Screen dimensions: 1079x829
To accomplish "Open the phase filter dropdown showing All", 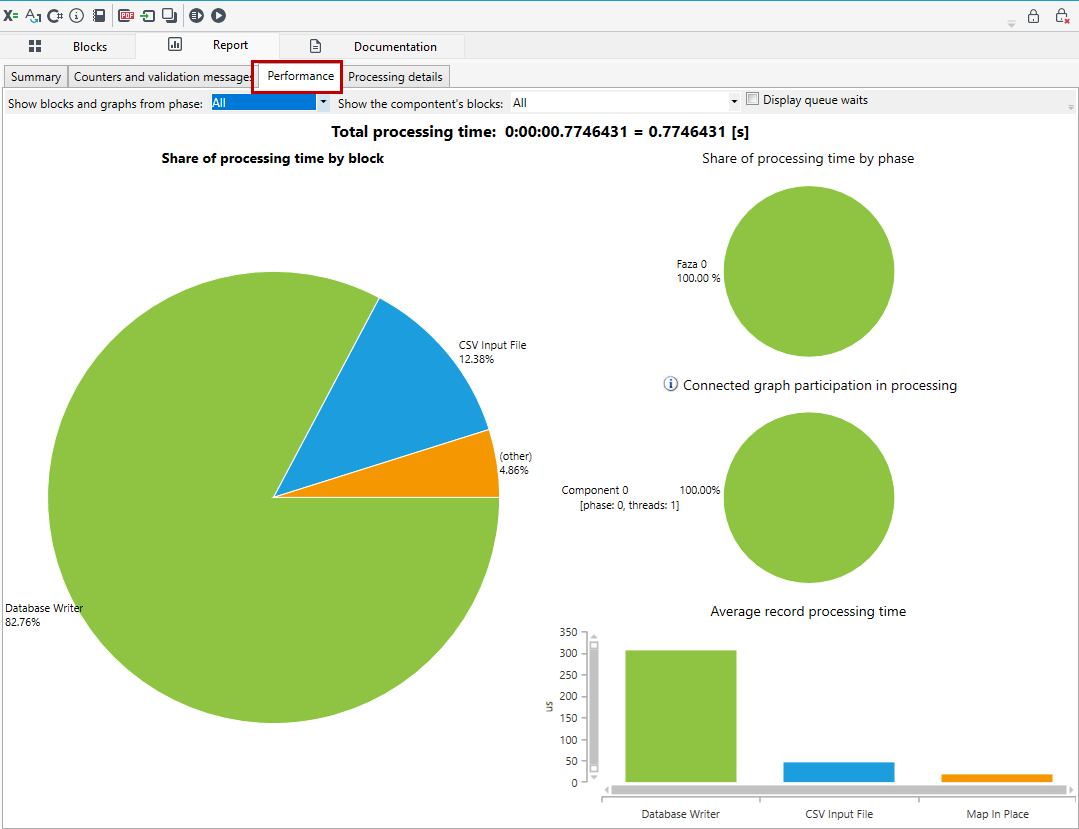I will (x=270, y=103).
